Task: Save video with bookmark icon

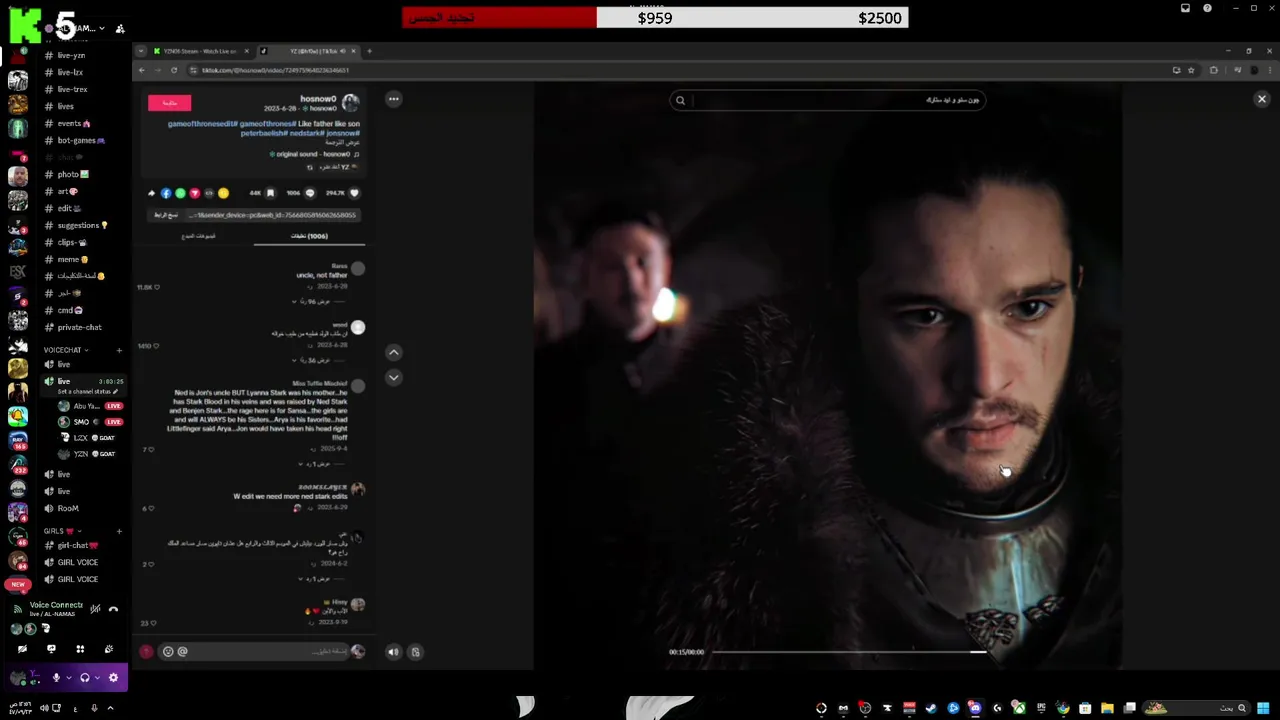Action: (x=270, y=193)
